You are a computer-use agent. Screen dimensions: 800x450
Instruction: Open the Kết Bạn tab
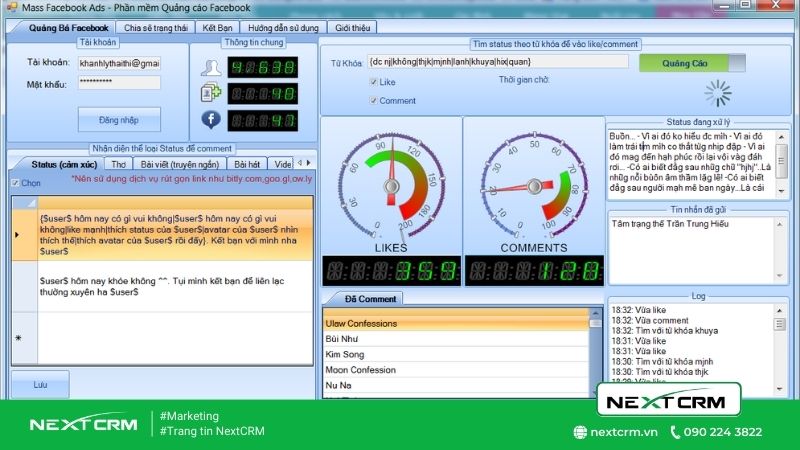coord(216,27)
